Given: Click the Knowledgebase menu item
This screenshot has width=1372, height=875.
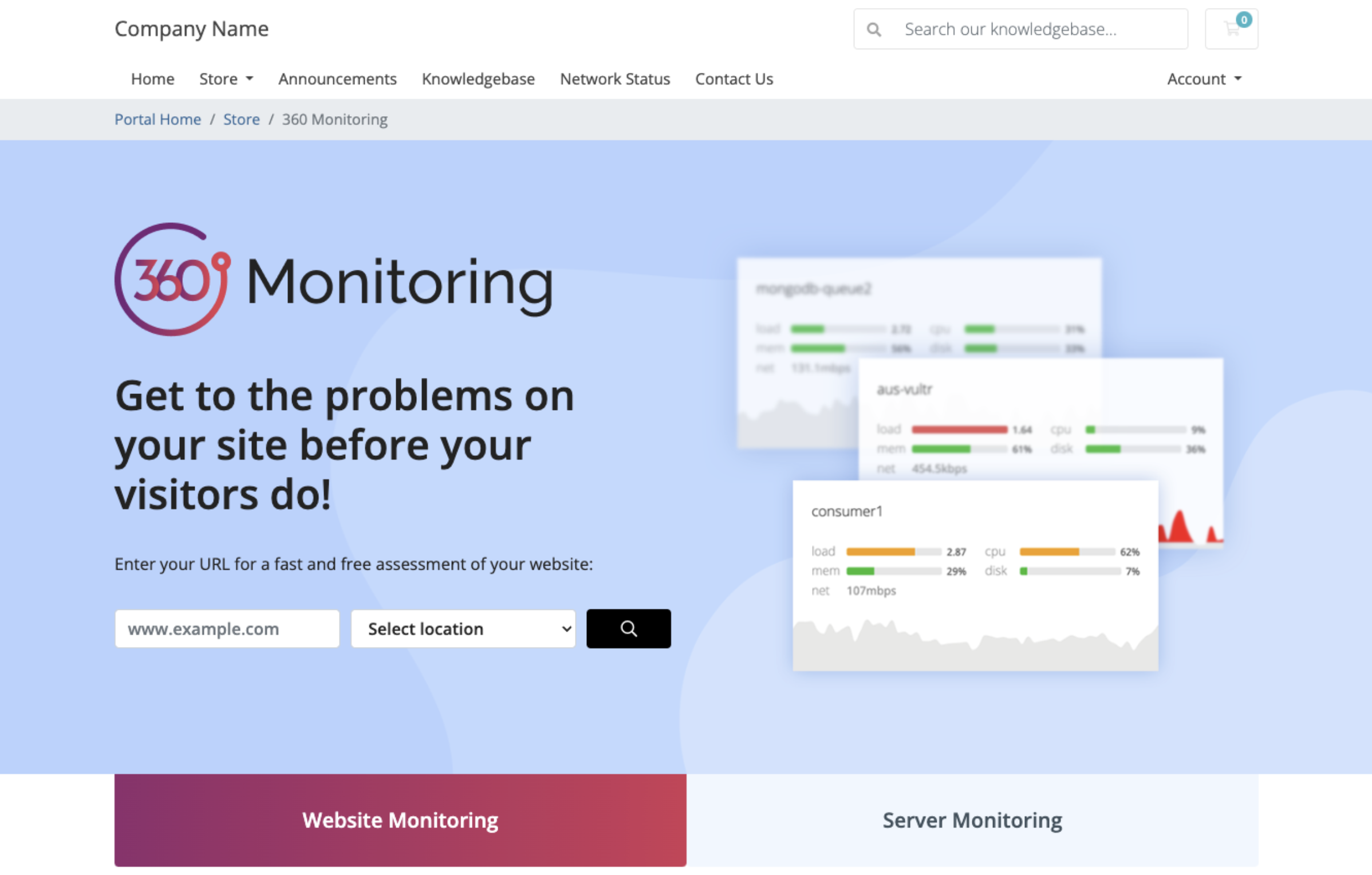Looking at the screenshot, I should (477, 78).
